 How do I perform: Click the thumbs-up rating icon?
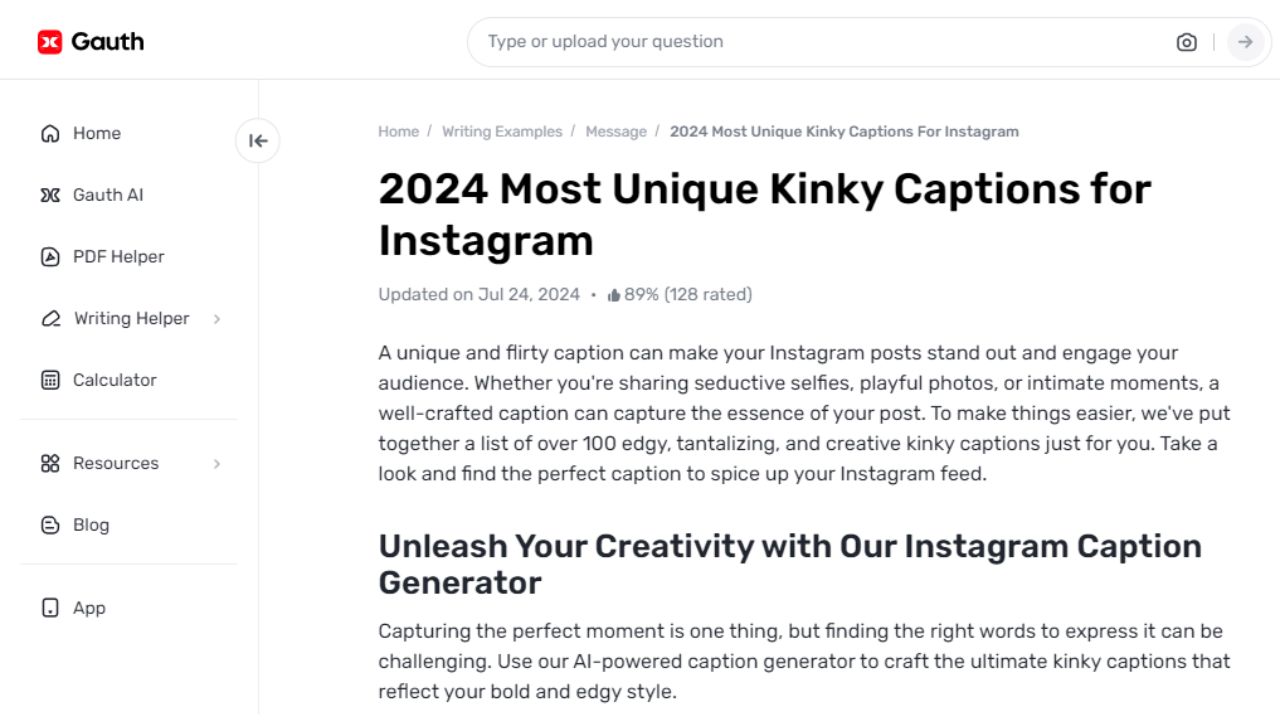pos(611,294)
